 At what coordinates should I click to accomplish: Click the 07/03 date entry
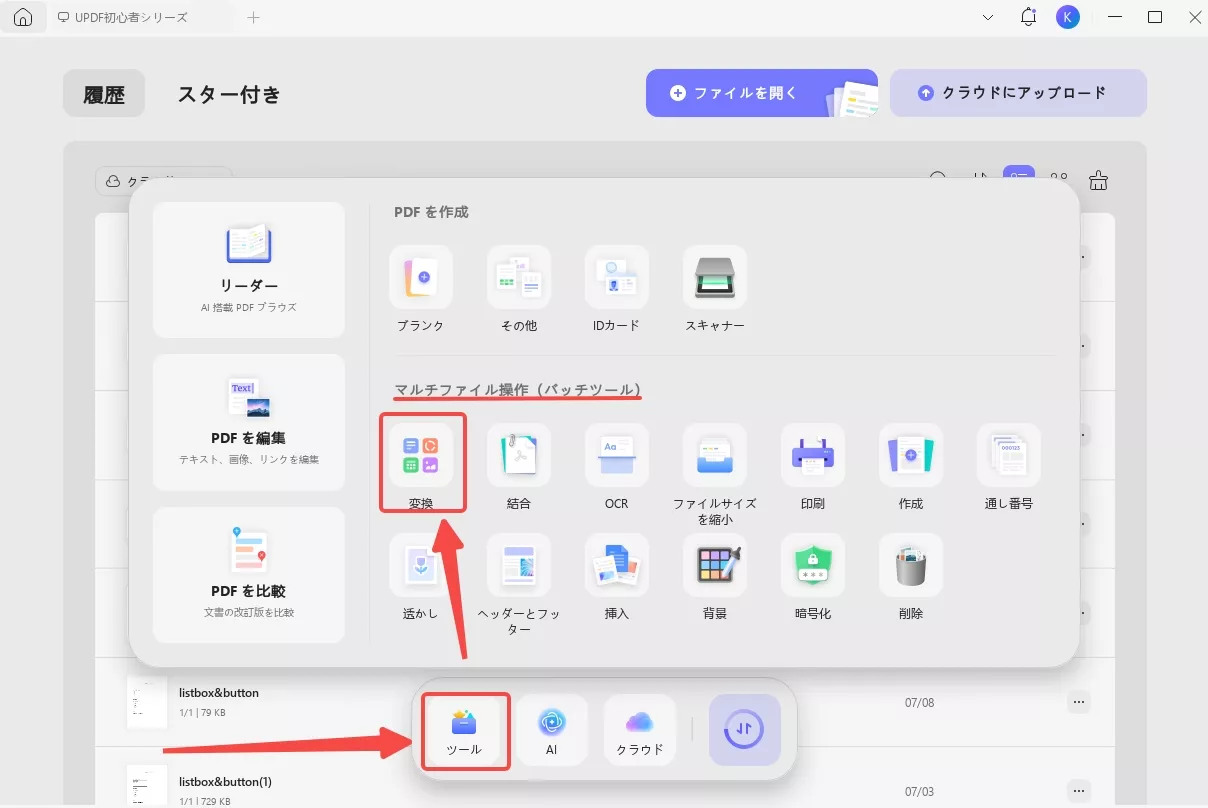919,791
